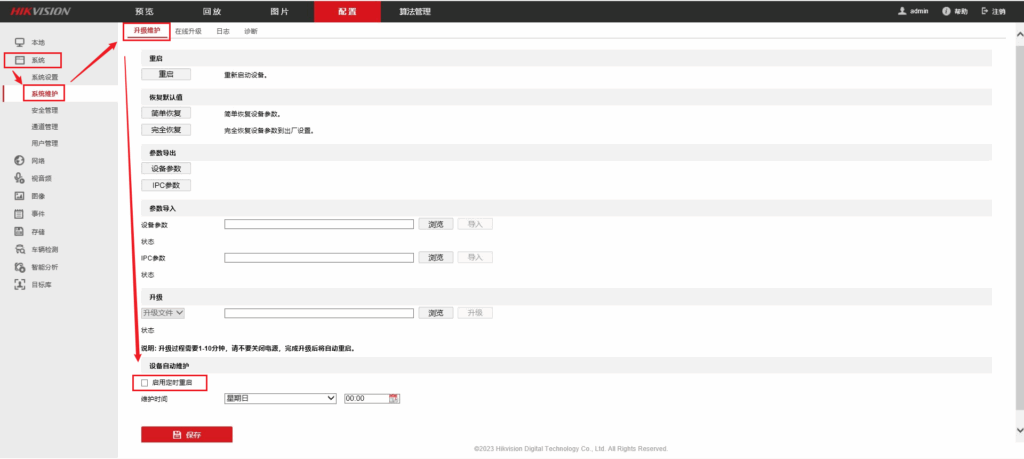
Task: Click the 网络 (Network) globe icon in sidebar
Action: pos(19,160)
